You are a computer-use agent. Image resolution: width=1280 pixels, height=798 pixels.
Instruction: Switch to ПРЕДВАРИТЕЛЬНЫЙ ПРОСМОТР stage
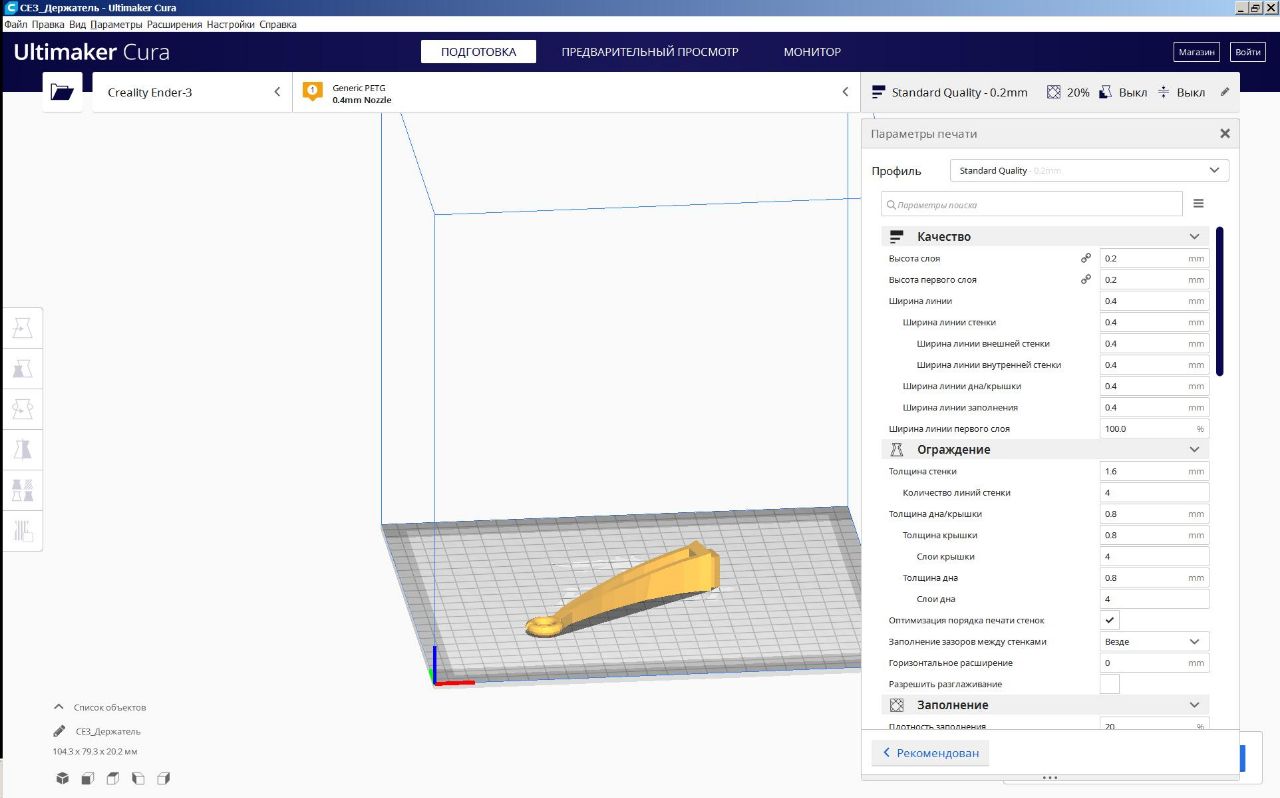650,52
